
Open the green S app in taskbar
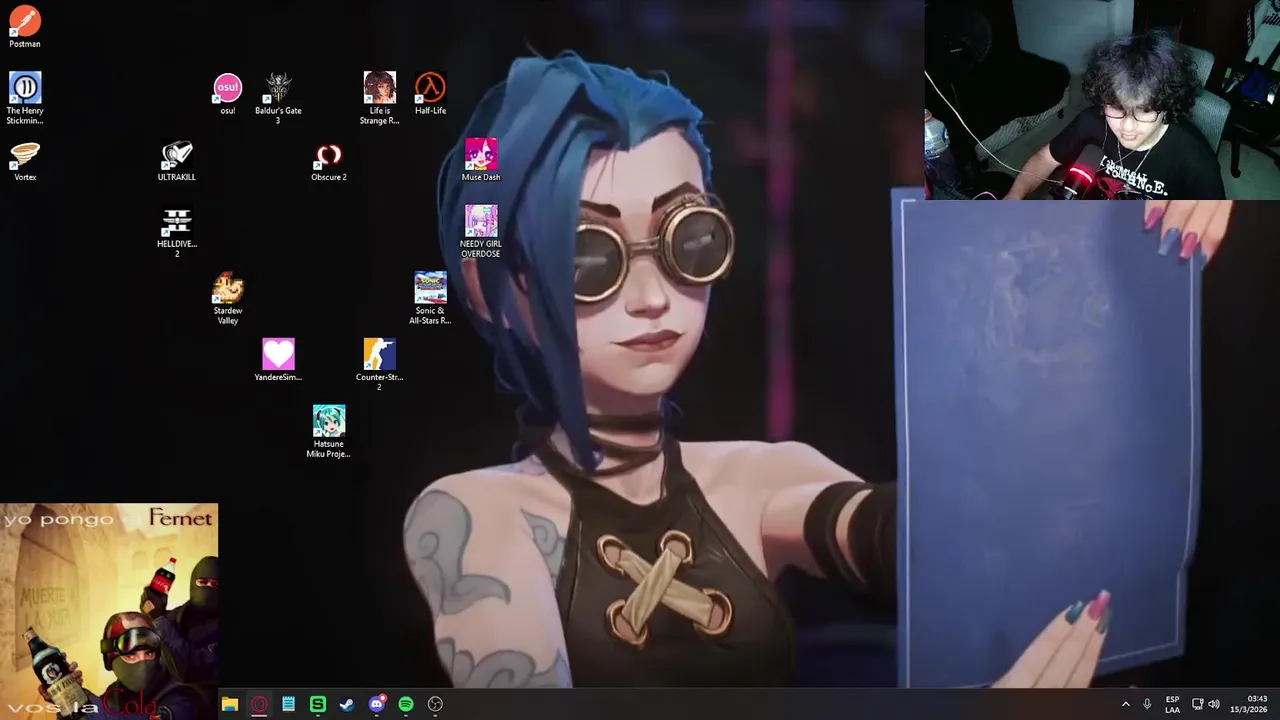[317, 704]
